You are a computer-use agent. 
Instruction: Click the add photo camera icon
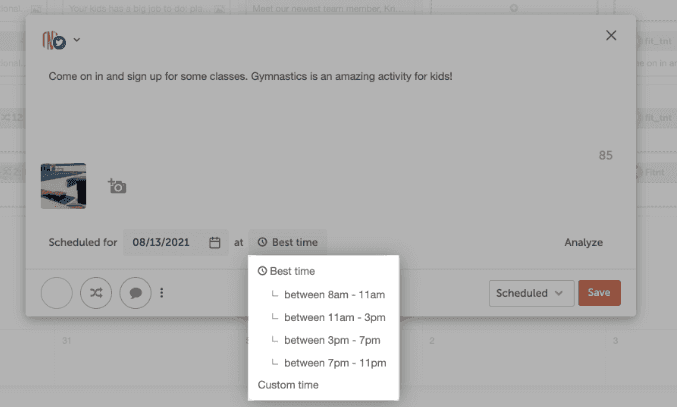(117, 186)
